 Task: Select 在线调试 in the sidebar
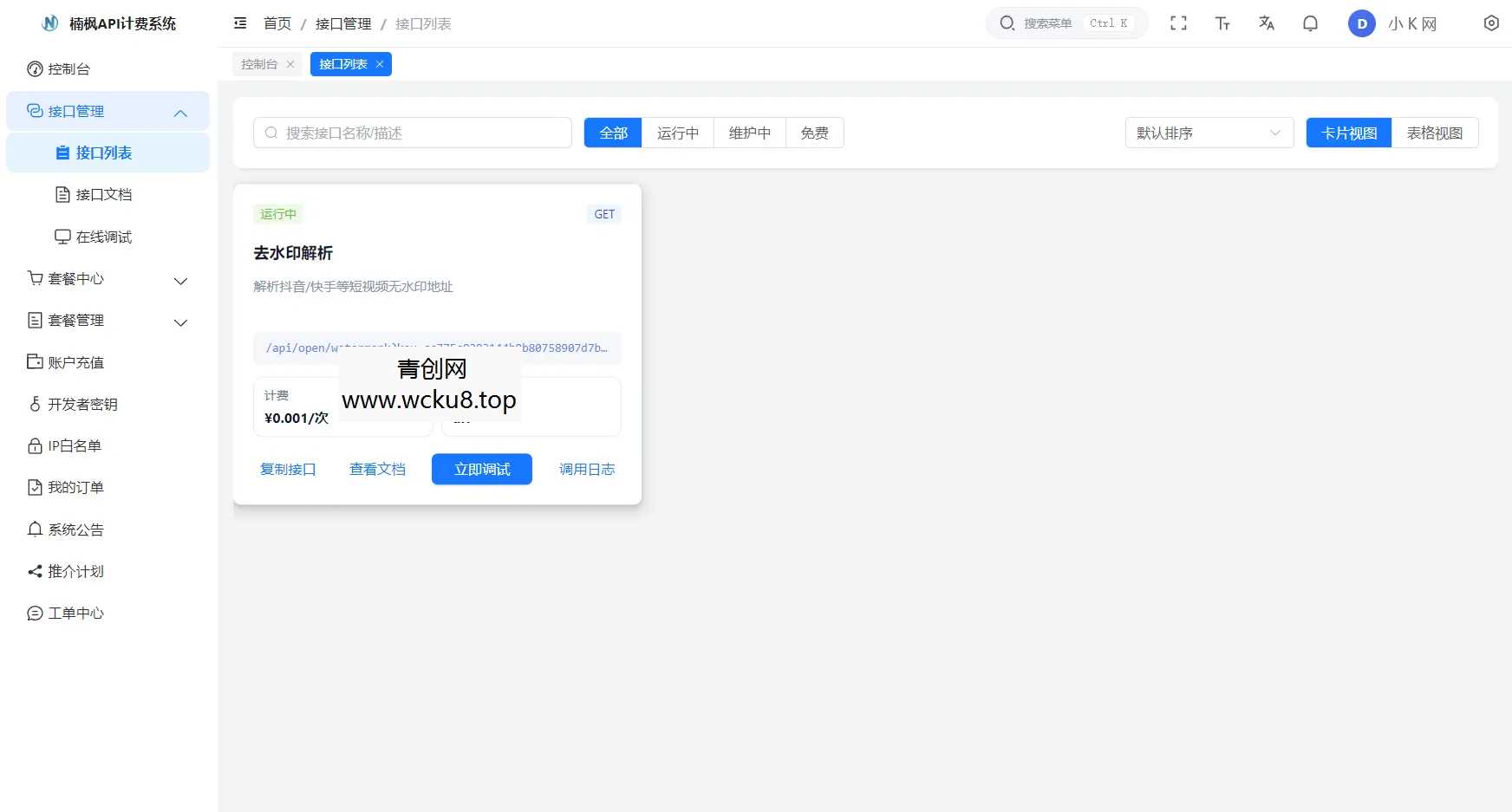tap(104, 236)
